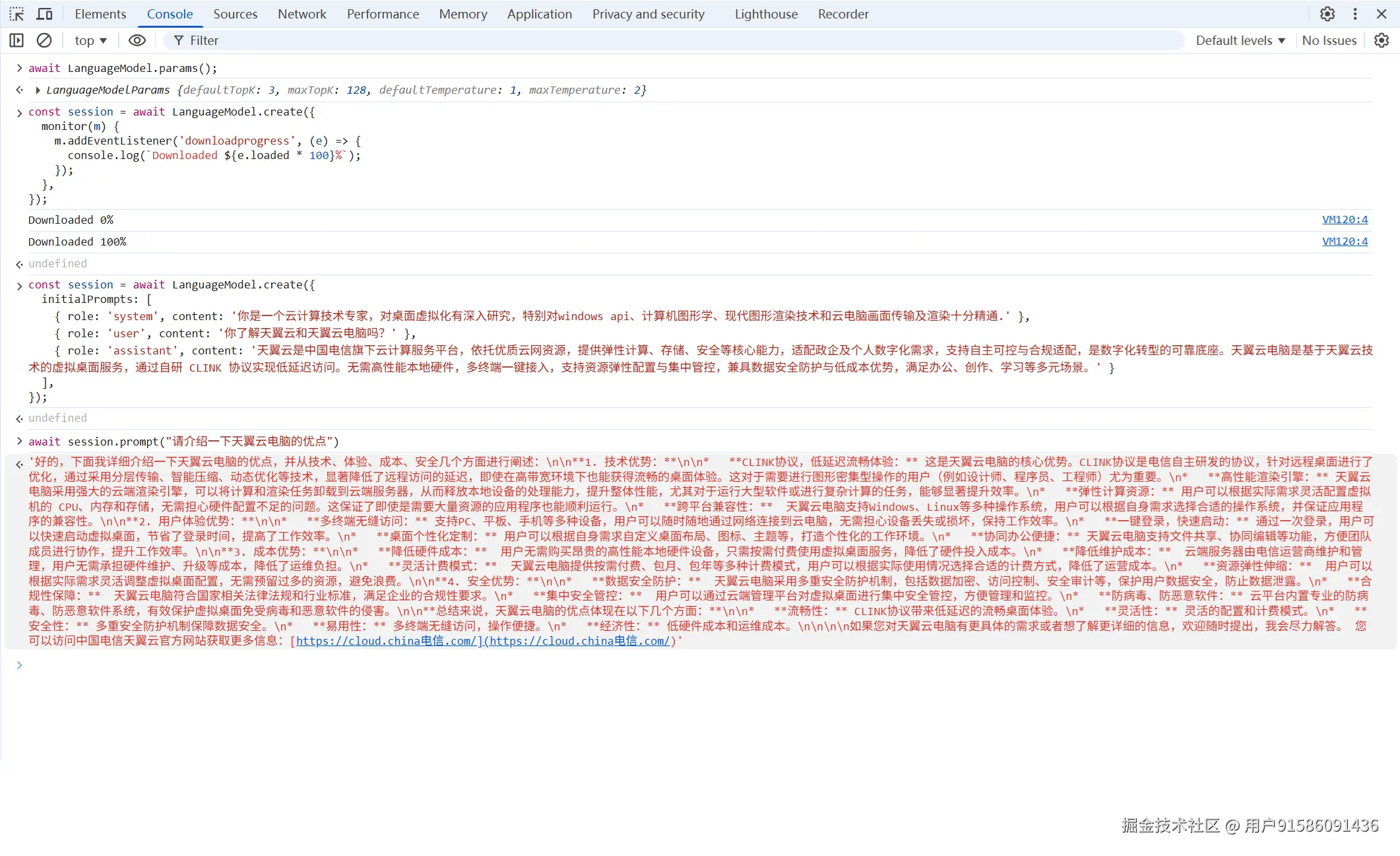Open the top JavaScript context dropdown
The width and height of the screenshot is (1400, 856).
(x=90, y=40)
